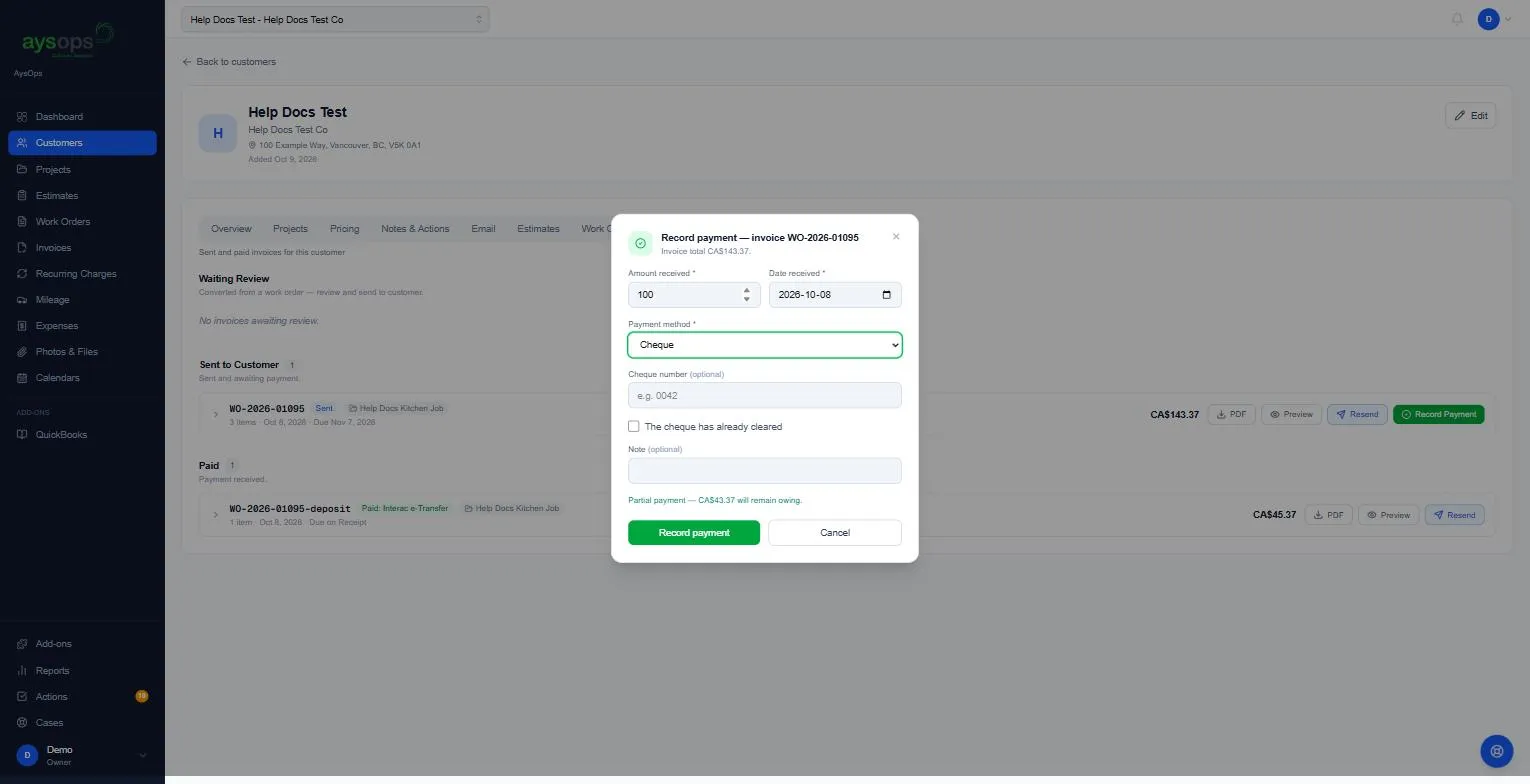Click the QuickBooks add-on icon

tap(22, 435)
